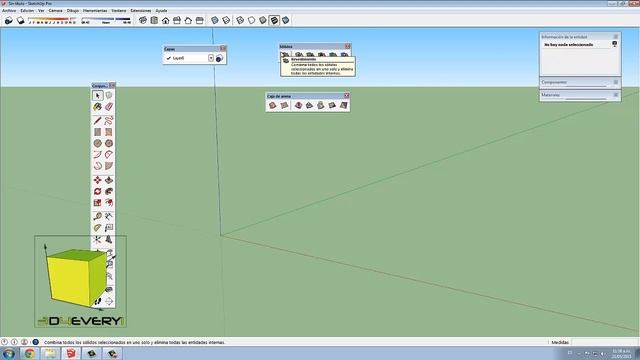Activate sandbox Flip Edge tool
The image size is (640, 360).
344,105
